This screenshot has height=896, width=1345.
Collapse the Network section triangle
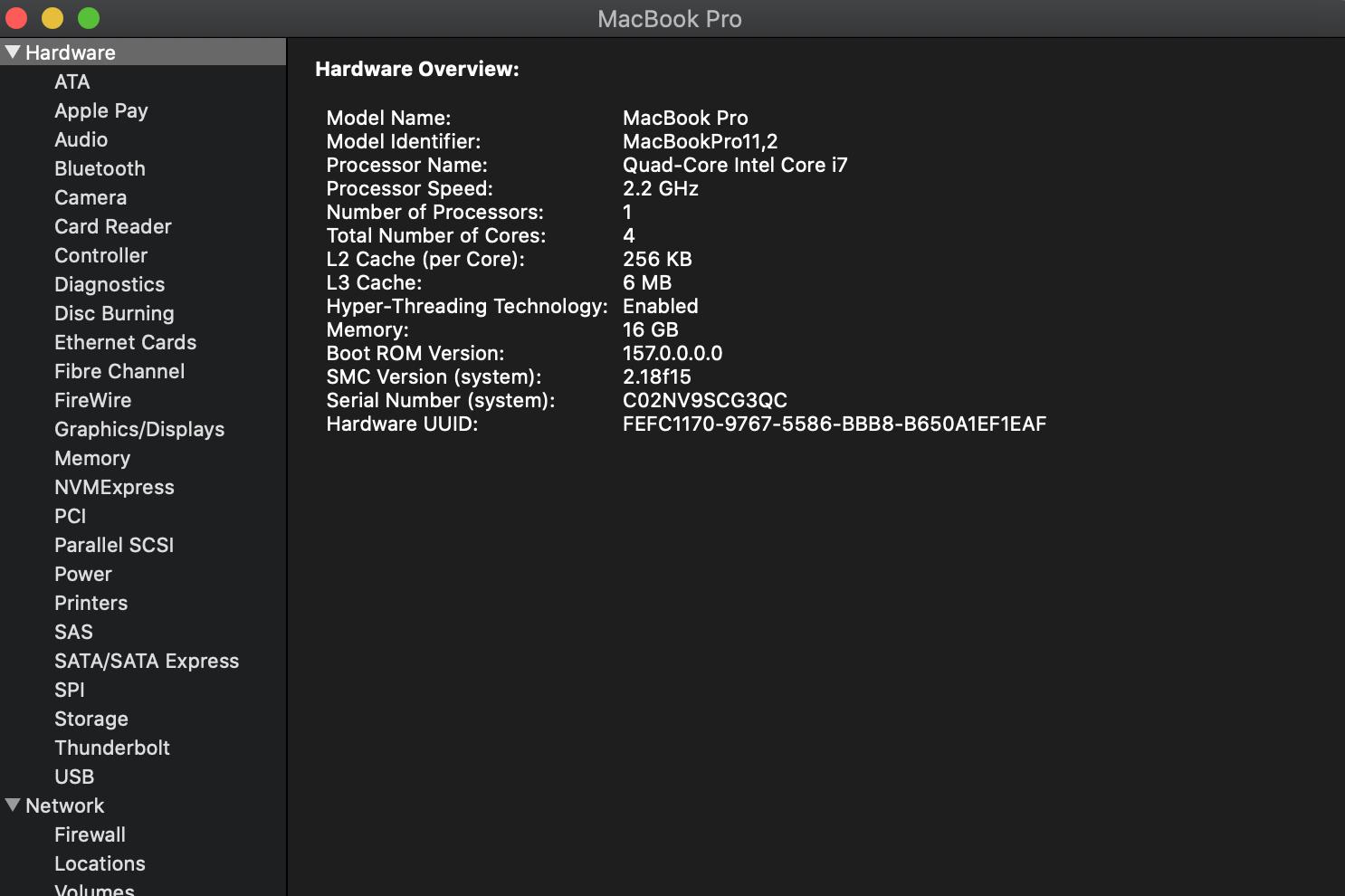(13, 805)
